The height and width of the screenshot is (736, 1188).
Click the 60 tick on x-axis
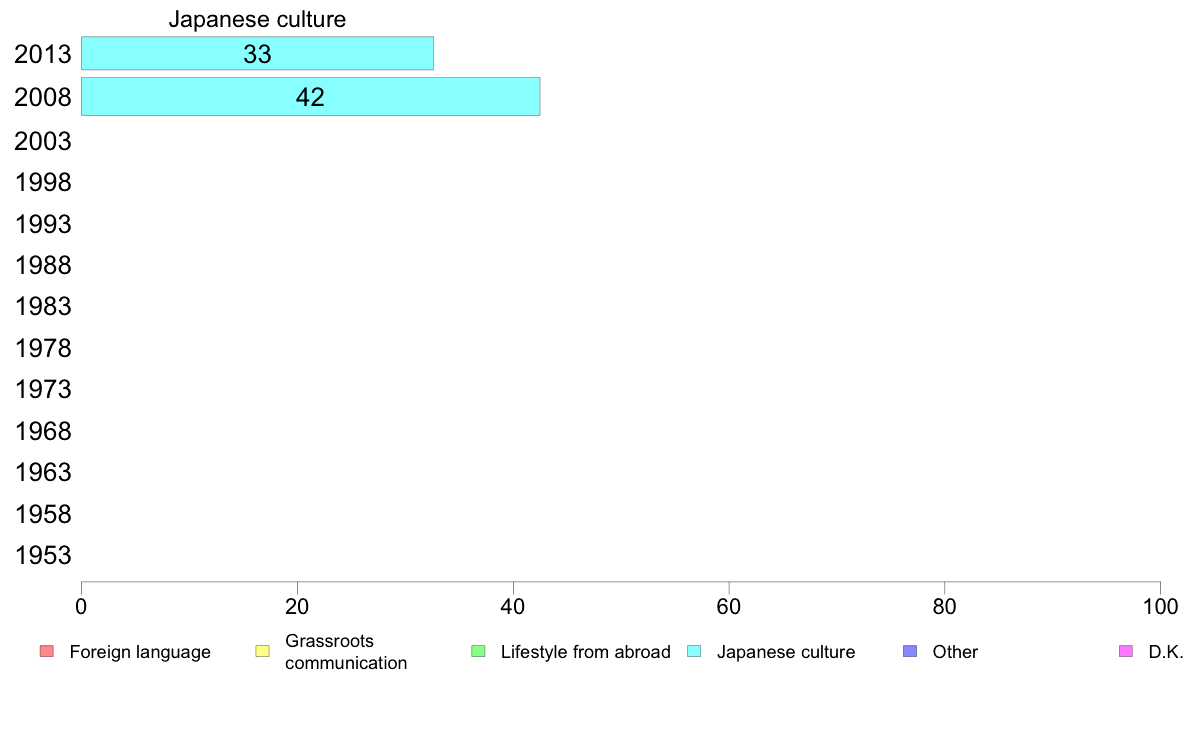click(x=729, y=606)
